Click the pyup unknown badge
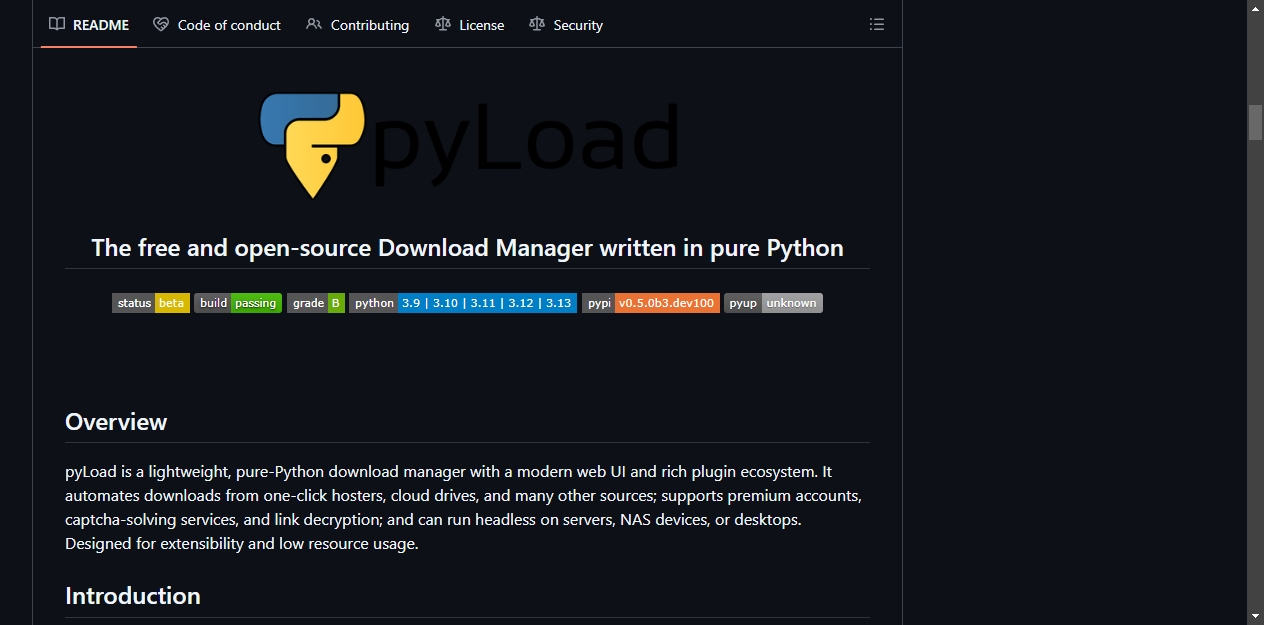Image resolution: width=1264 pixels, height=625 pixels. point(773,303)
